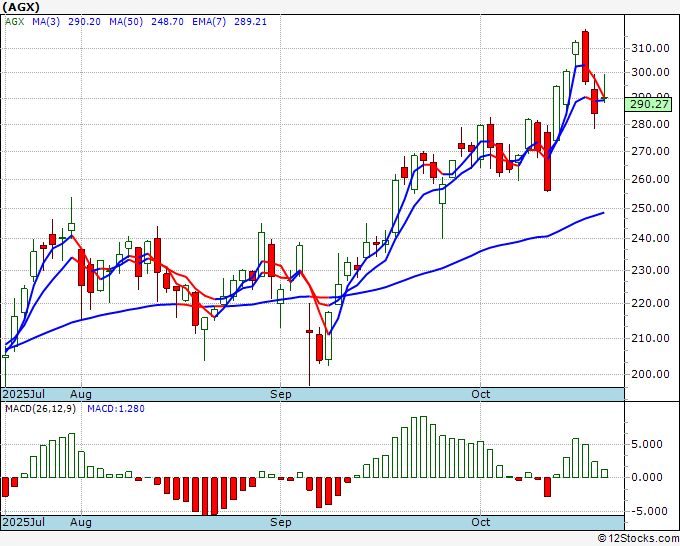Select the EMA(7) value 289.21
The height and width of the screenshot is (546, 680).
[x=250, y=22]
